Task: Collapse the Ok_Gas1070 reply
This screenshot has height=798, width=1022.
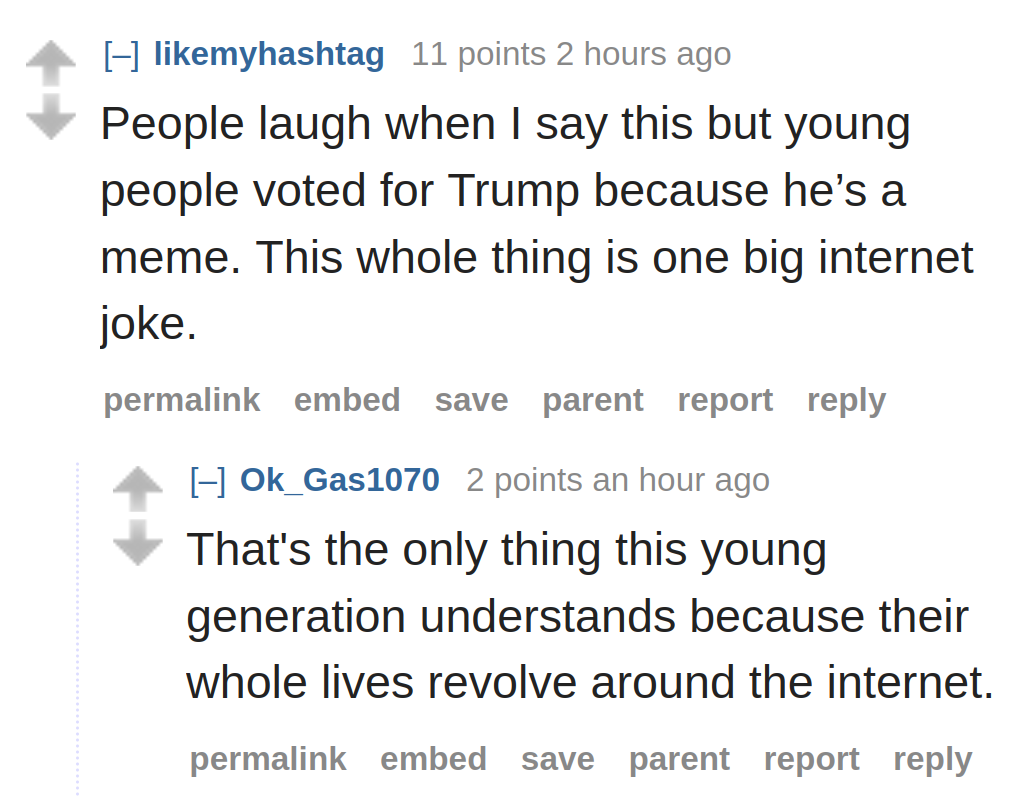Action: tap(207, 480)
